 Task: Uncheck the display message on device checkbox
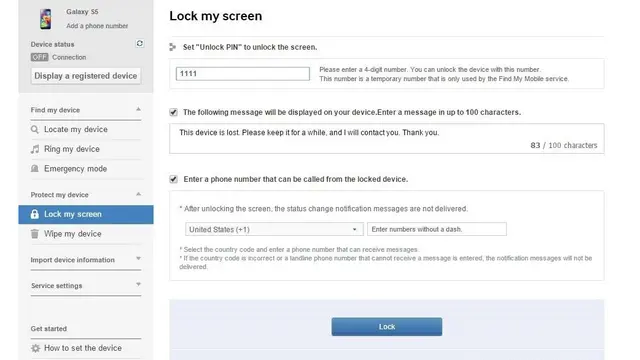(x=173, y=112)
